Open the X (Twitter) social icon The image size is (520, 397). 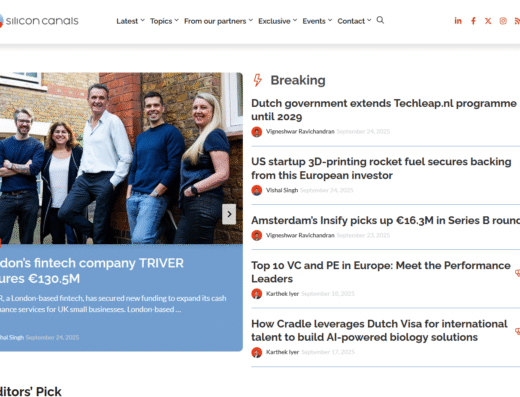pyautogui.click(x=488, y=21)
